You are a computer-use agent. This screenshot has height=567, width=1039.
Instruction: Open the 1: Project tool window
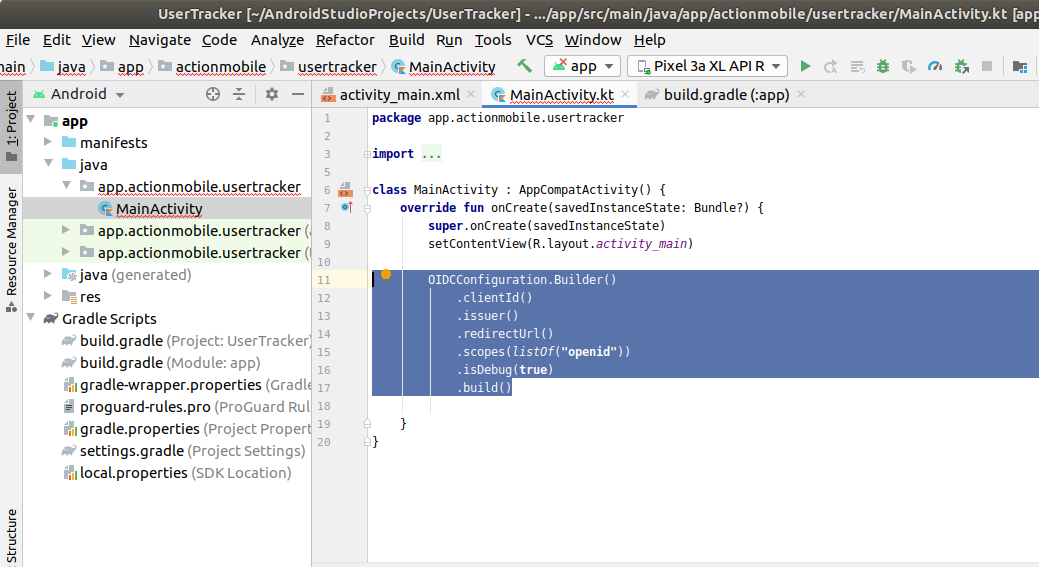point(11,126)
